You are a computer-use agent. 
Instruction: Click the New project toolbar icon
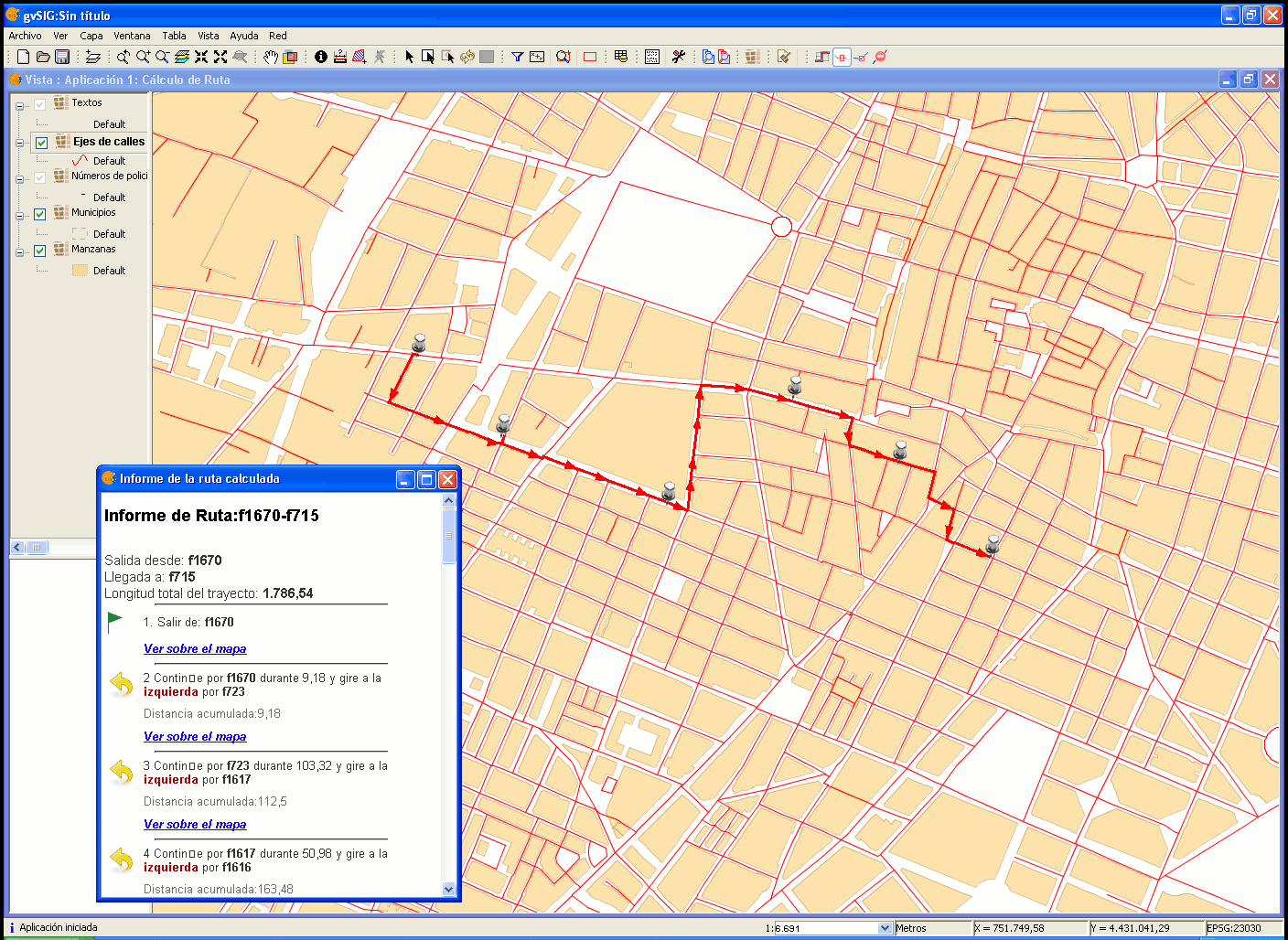coord(24,57)
